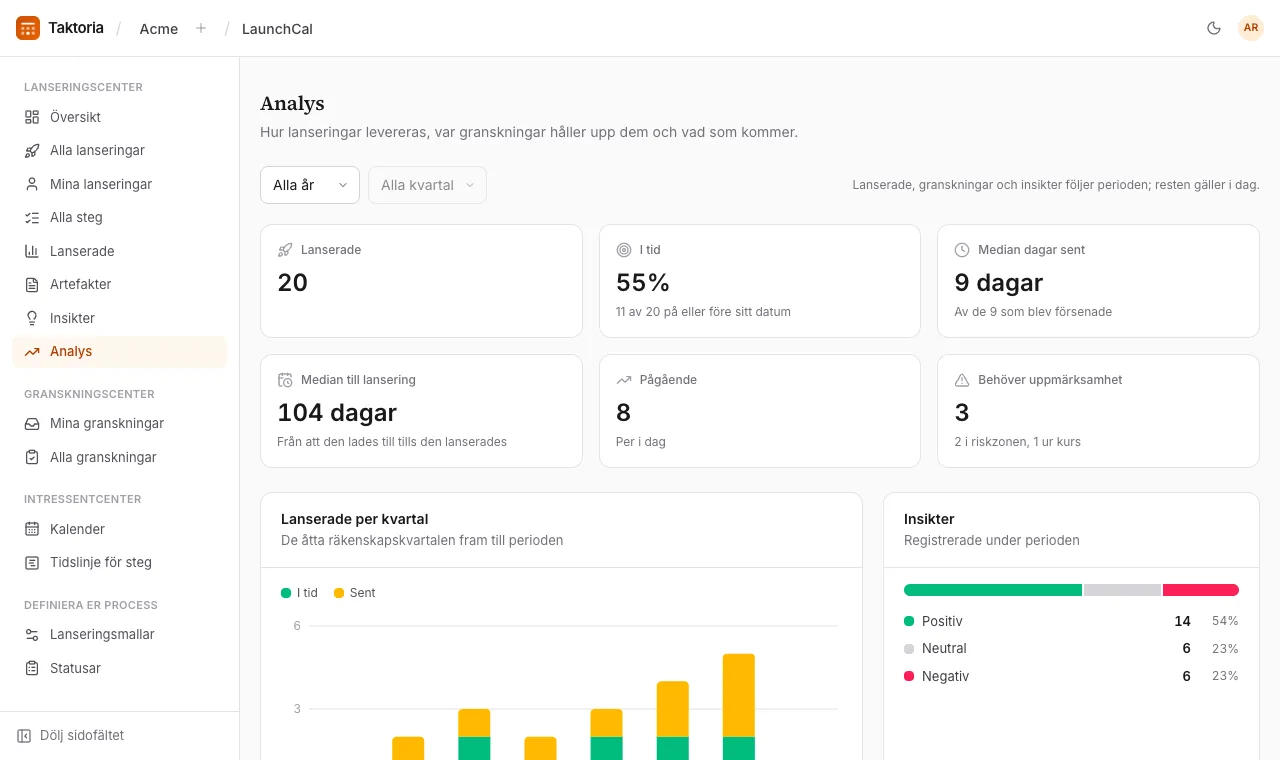This screenshot has width=1280, height=760.
Task: Open the Alla kvartal quarter dropdown
Action: coord(428,185)
